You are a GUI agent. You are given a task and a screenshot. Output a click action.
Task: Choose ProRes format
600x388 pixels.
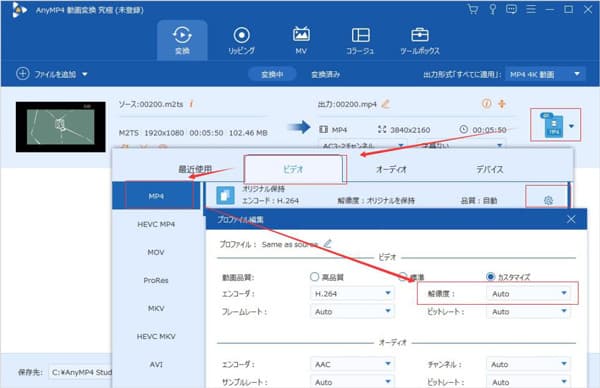pos(156,280)
